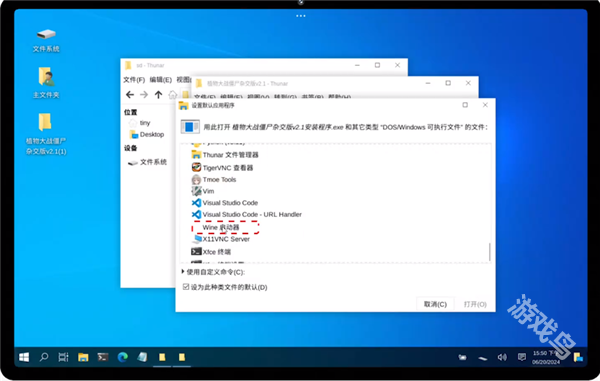Choose Tmoe Tools from the application list
Screen dimensions: 600x381
(214, 179)
